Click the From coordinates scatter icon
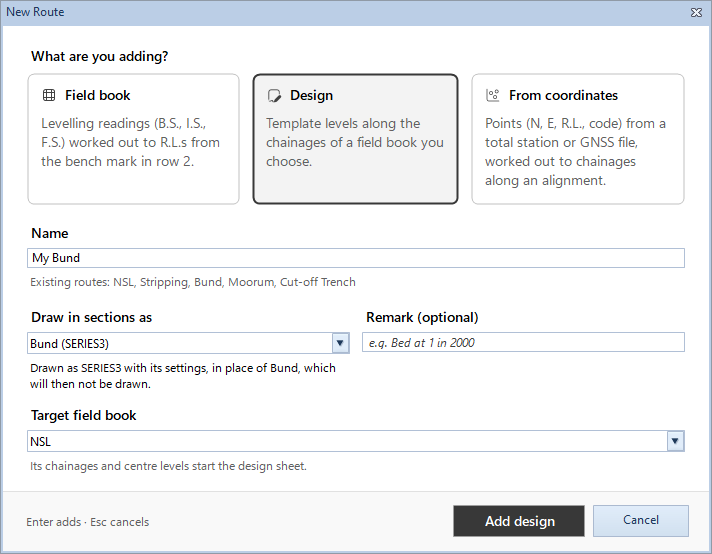This screenshot has height=554, width=712. click(493, 95)
